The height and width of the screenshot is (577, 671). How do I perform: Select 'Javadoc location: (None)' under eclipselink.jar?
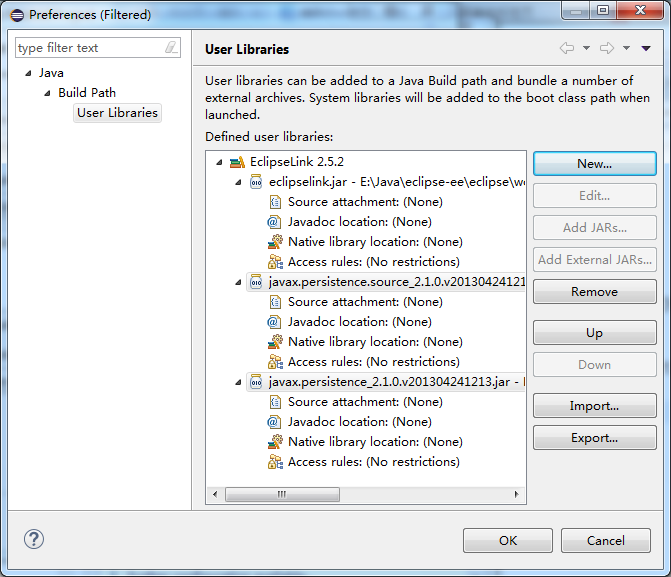click(x=359, y=222)
